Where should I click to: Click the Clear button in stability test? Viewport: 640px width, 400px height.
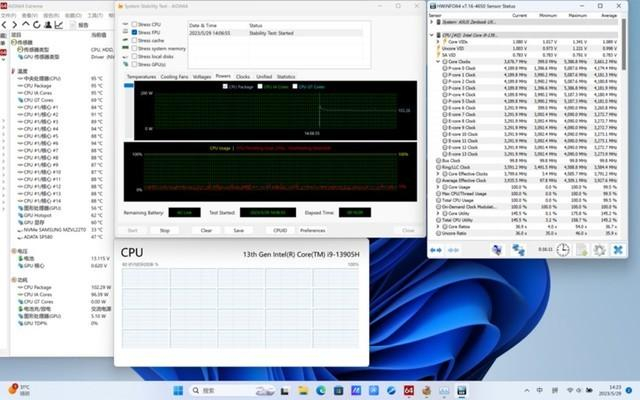[206, 231]
